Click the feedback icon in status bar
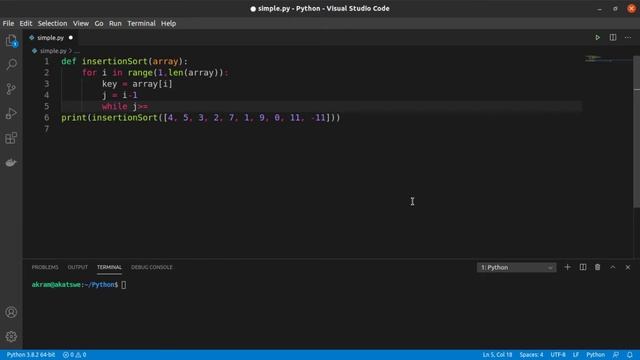 616,355
